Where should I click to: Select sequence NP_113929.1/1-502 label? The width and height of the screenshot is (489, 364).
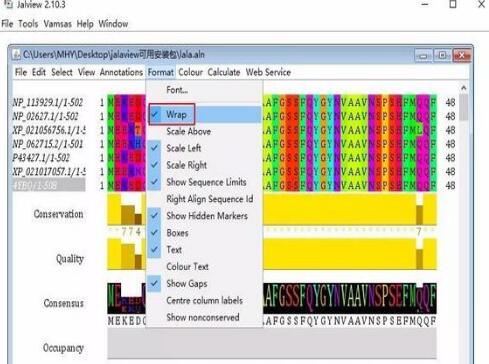pyautogui.click(x=48, y=102)
